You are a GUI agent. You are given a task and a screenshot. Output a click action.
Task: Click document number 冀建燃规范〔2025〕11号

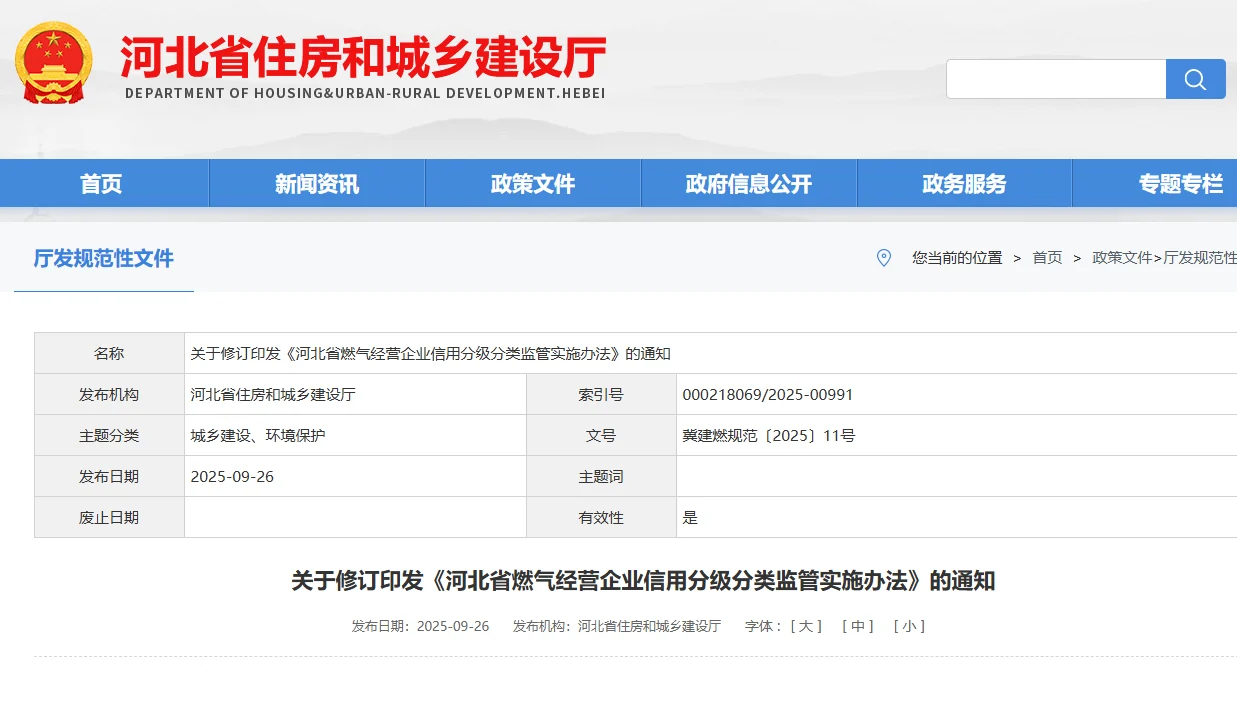click(x=769, y=436)
